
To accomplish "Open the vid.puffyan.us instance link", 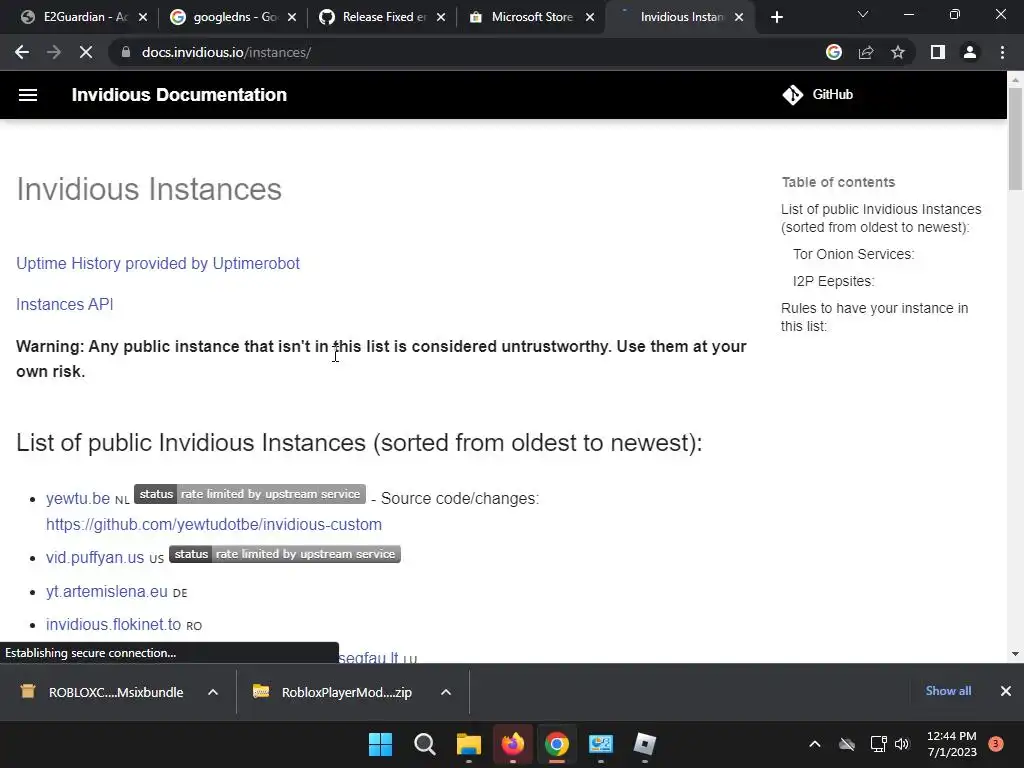I will pos(95,558).
